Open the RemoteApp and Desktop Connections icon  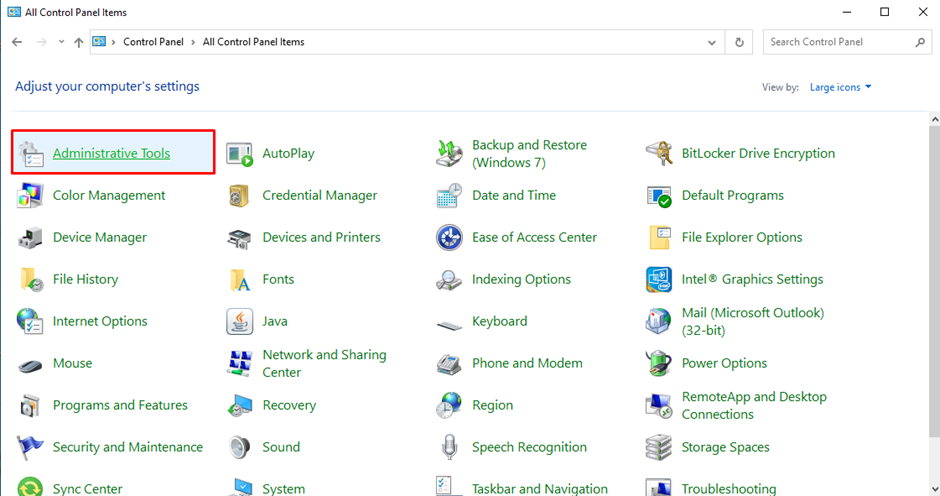tap(659, 405)
